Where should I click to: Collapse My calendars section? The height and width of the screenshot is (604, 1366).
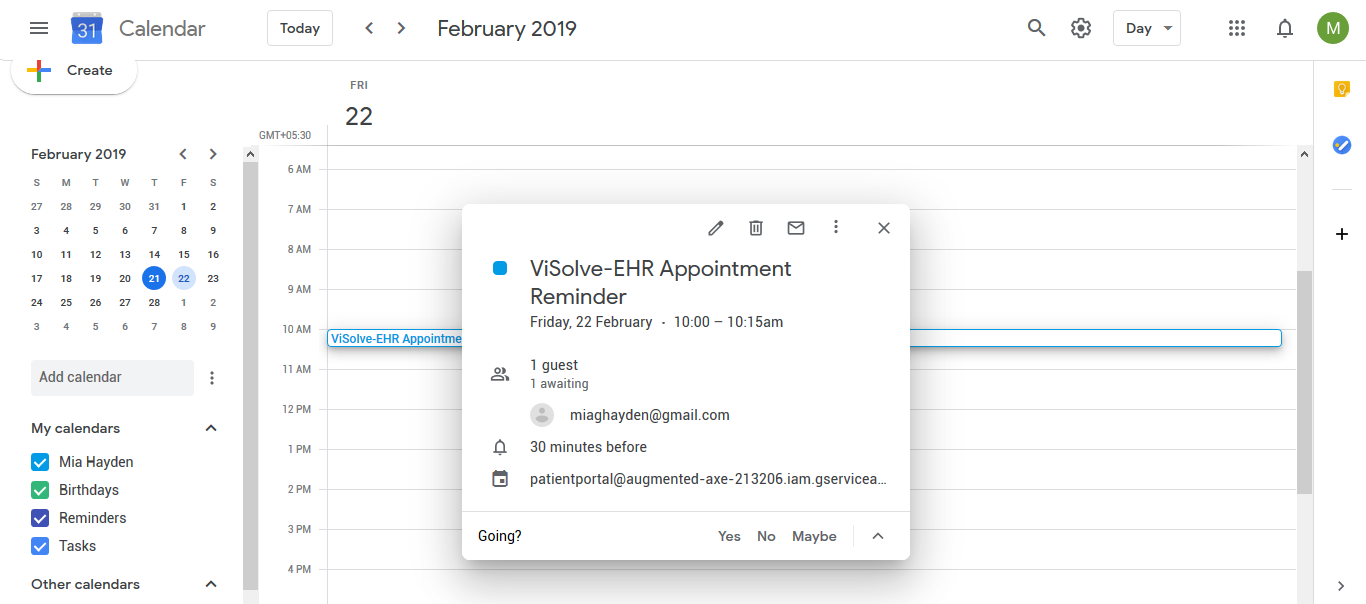pyautogui.click(x=211, y=428)
